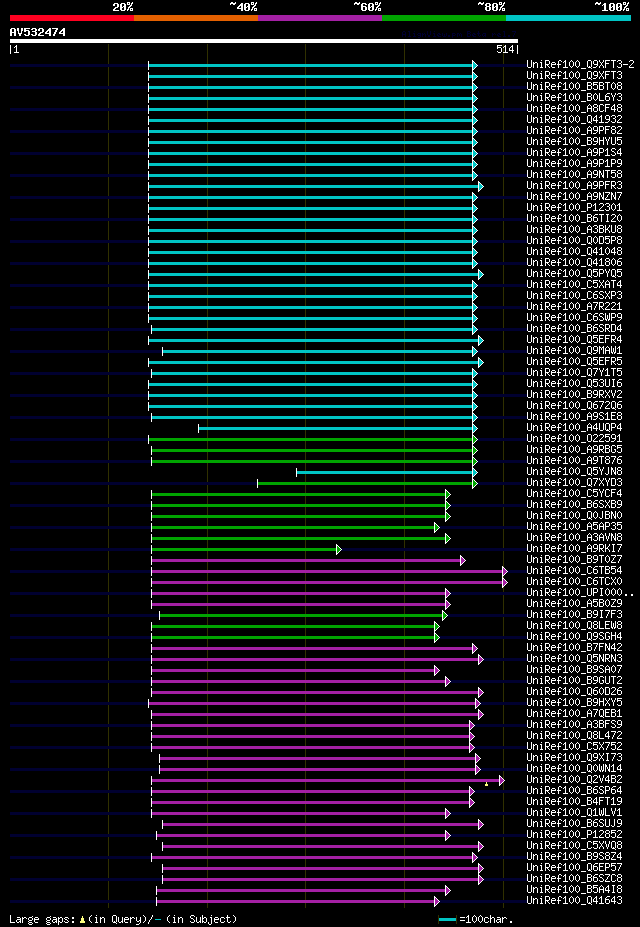Select the UniRef100_B7FN42 label
The image size is (640, 927).
point(574,649)
